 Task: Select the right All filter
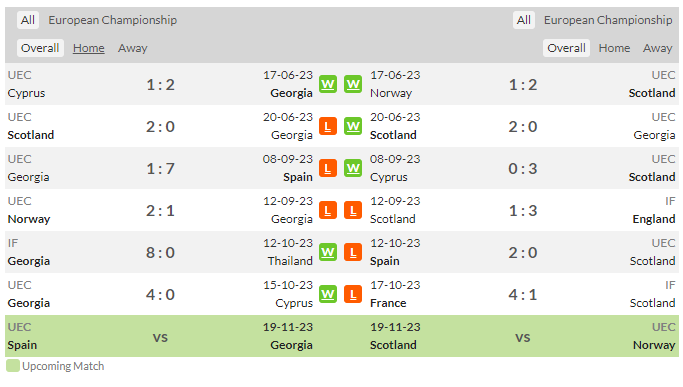coord(524,20)
